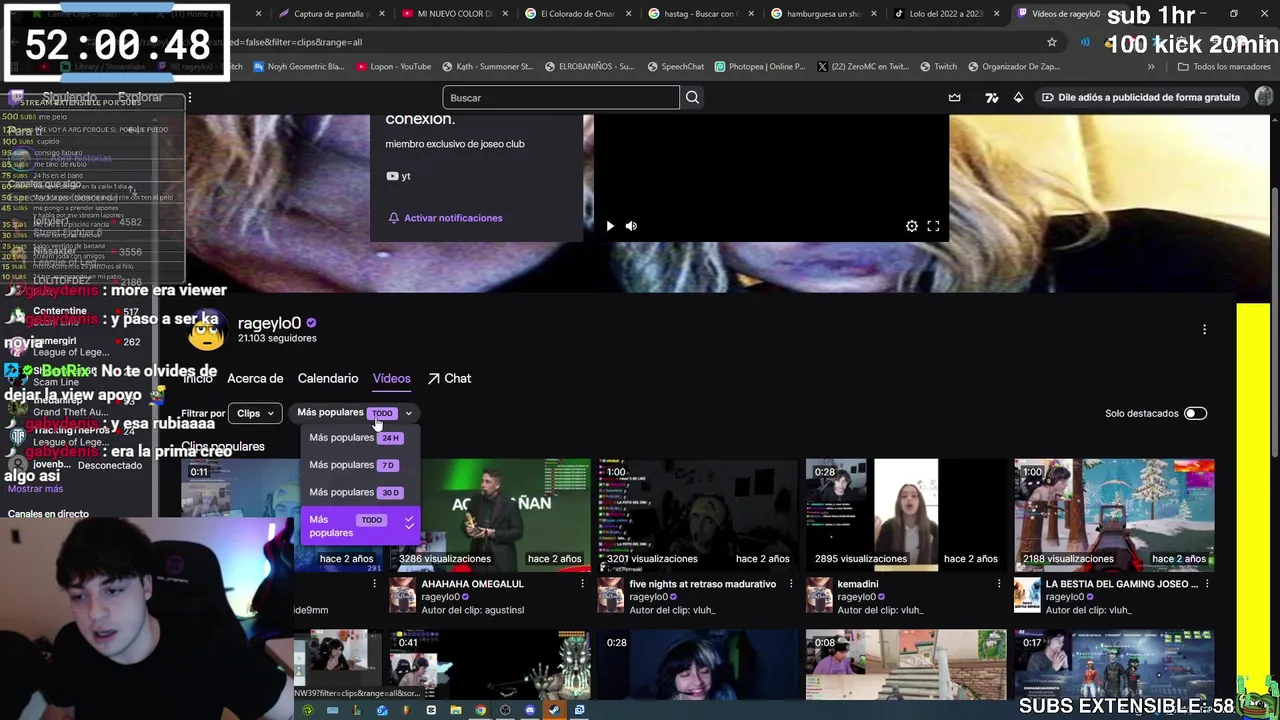Select Más populares 30 D option
1280x720 pixels.
click(358, 492)
